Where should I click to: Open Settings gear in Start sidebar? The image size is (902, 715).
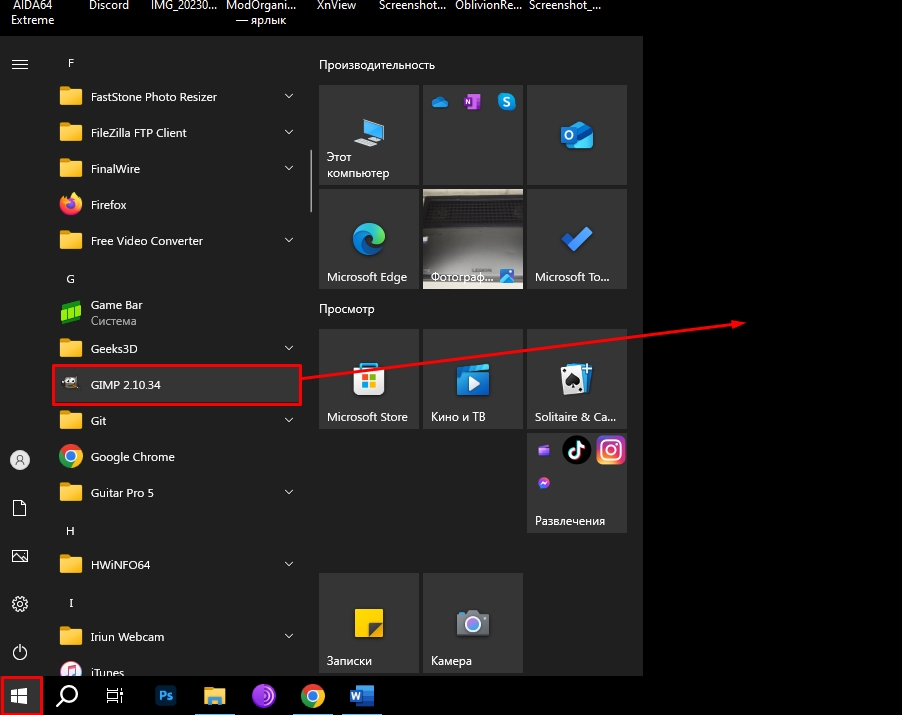click(20, 604)
